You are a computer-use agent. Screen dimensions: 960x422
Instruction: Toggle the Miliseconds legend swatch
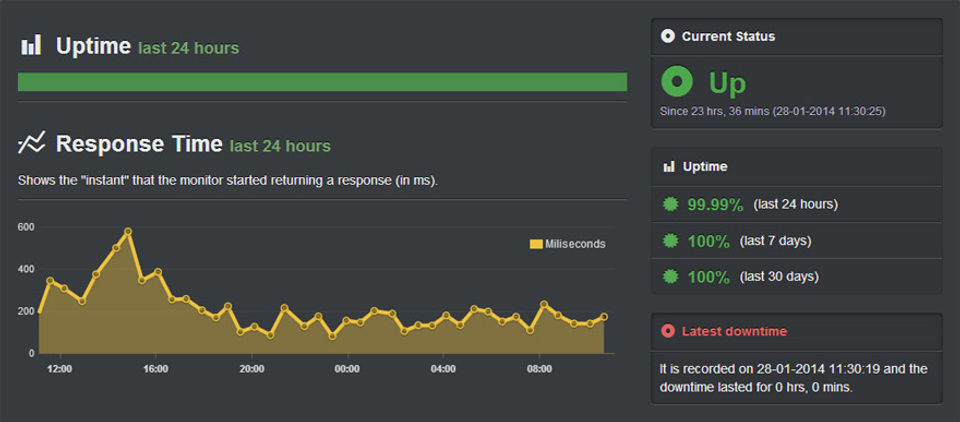click(536, 244)
